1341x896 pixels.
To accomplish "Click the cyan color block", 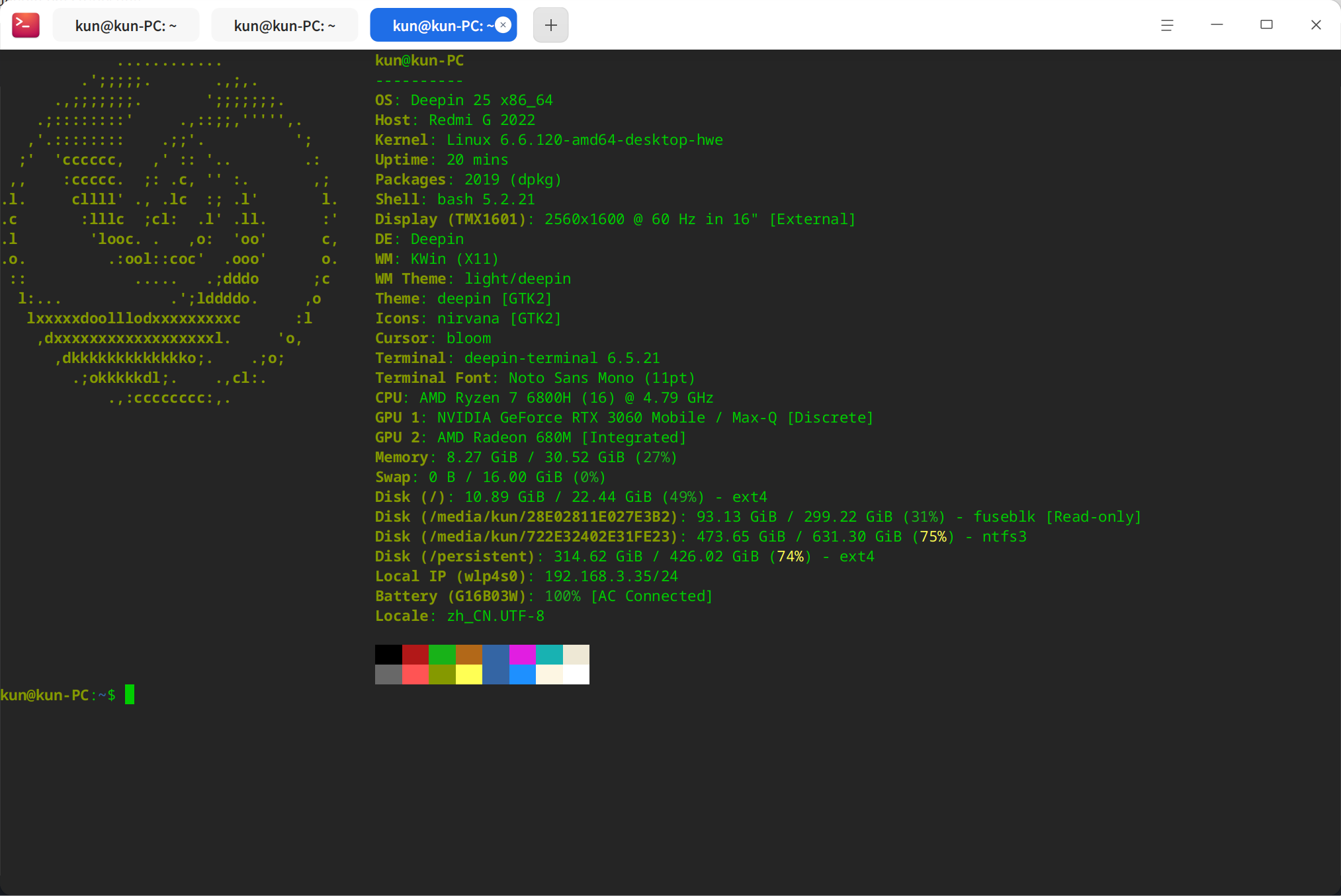I will click(x=549, y=655).
